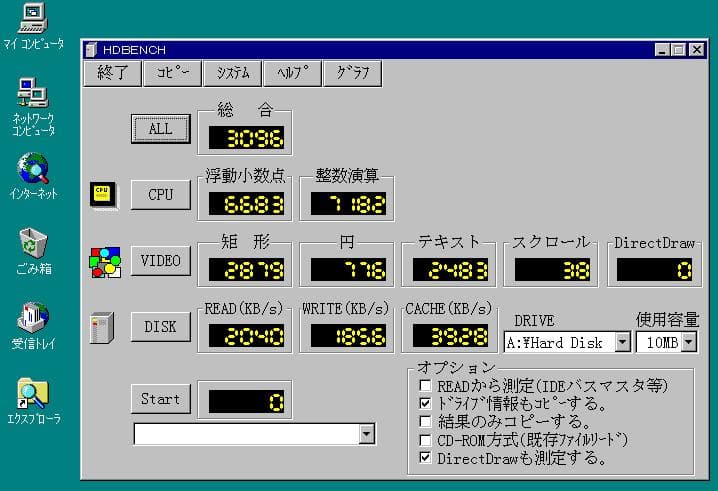Open the ヘルプ (Help) button

(293, 73)
